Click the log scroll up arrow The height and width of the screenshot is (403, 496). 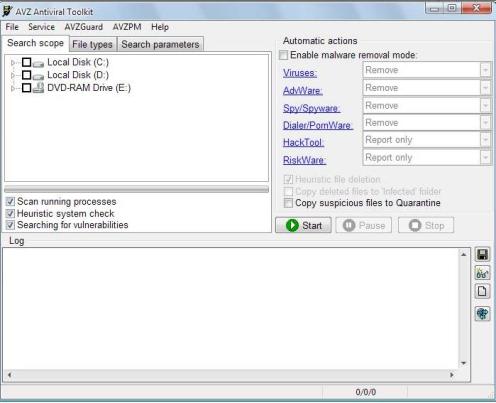click(x=463, y=255)
